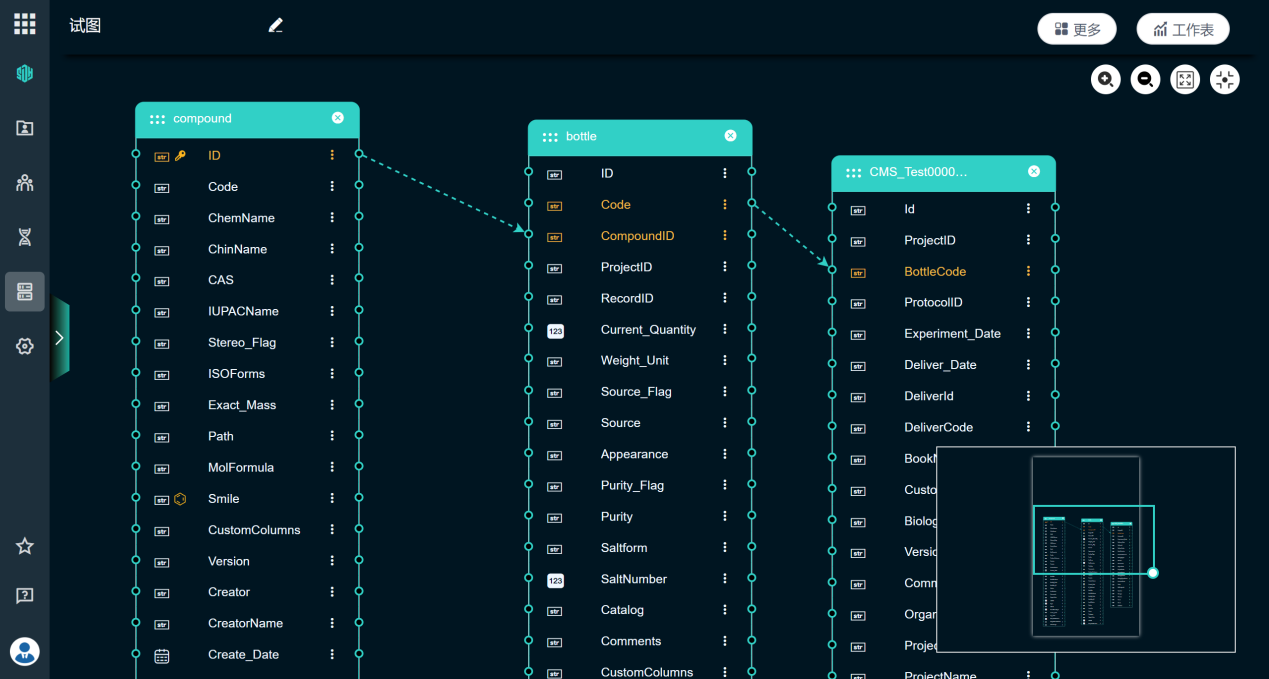
Task: Remove the compound table from canvas
Action: (x=338, y=118)
